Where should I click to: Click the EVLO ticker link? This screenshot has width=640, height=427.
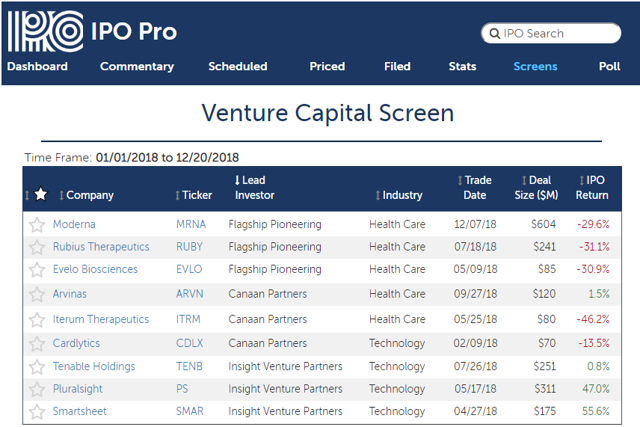tap(189, 269)
